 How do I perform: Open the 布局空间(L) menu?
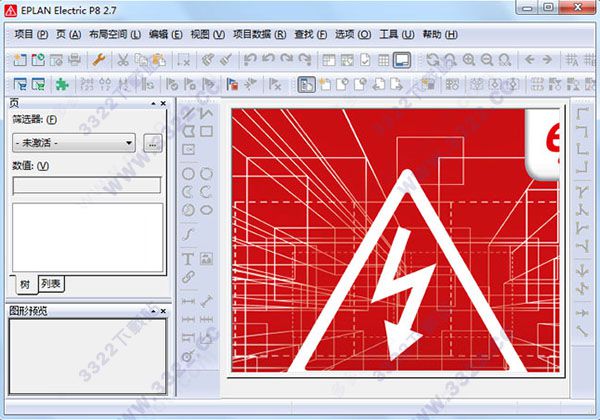(115, 34)
